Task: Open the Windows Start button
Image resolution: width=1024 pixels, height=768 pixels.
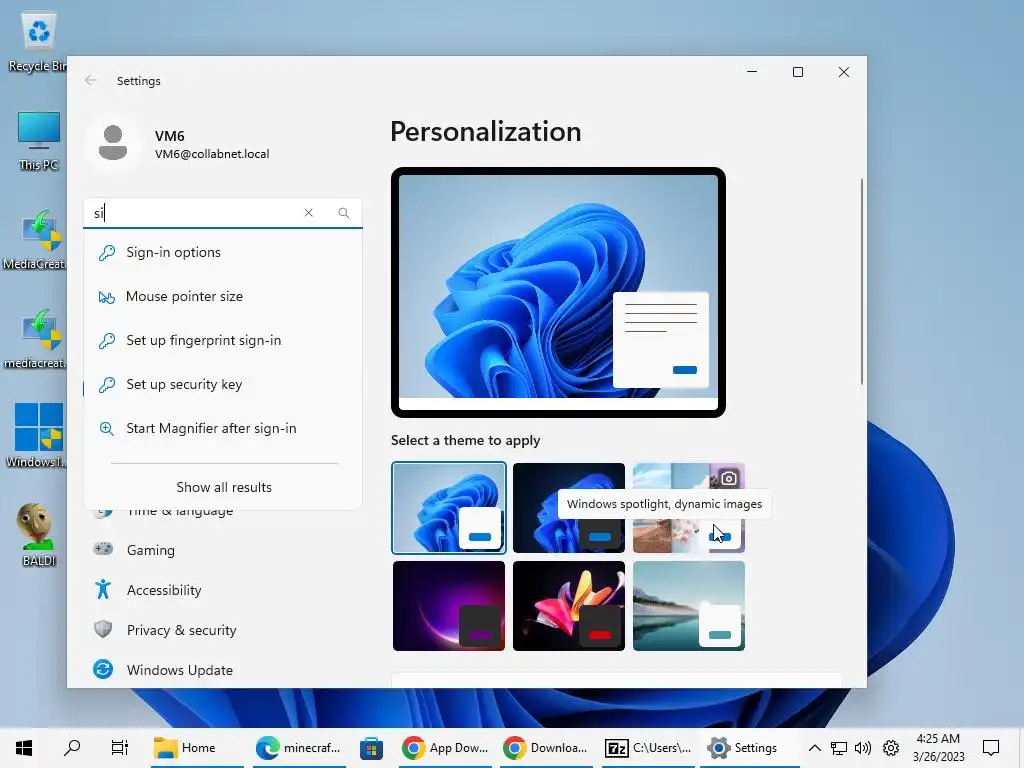Action: click(24, 748)
